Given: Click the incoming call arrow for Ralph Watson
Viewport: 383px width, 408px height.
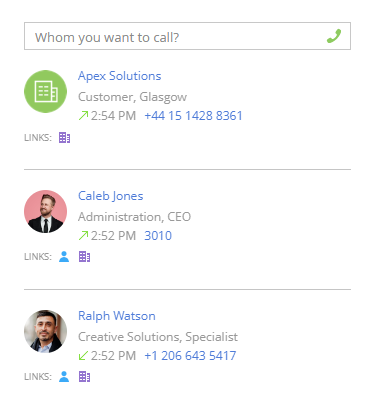Looking at the screenshot, I should (83, 356).
